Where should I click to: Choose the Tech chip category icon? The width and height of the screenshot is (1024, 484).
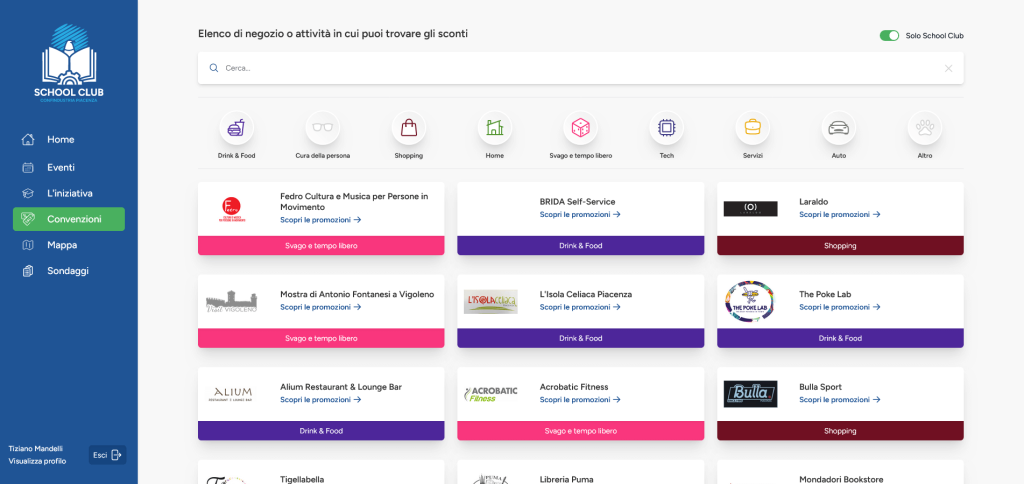coord(667,127)
